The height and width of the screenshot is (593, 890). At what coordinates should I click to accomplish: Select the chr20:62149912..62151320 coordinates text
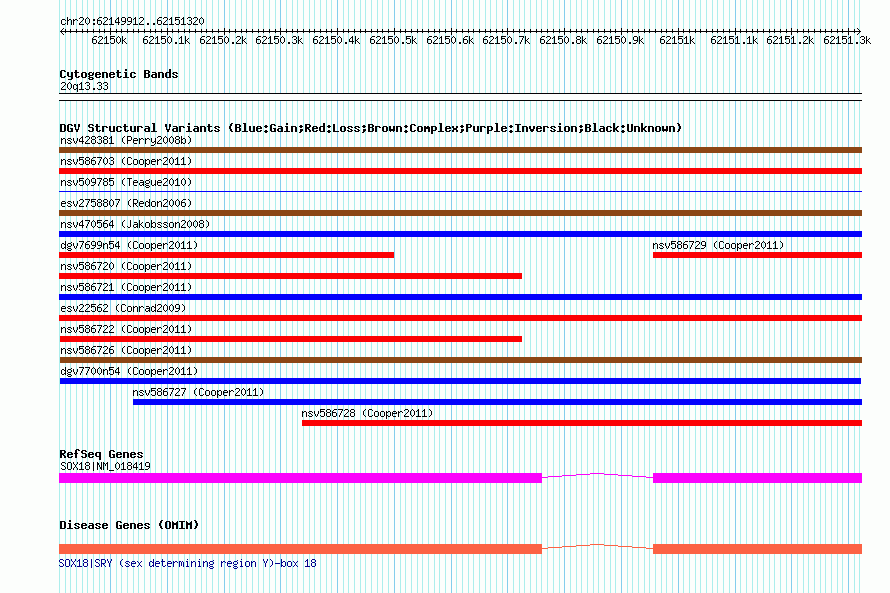point(132,22)
